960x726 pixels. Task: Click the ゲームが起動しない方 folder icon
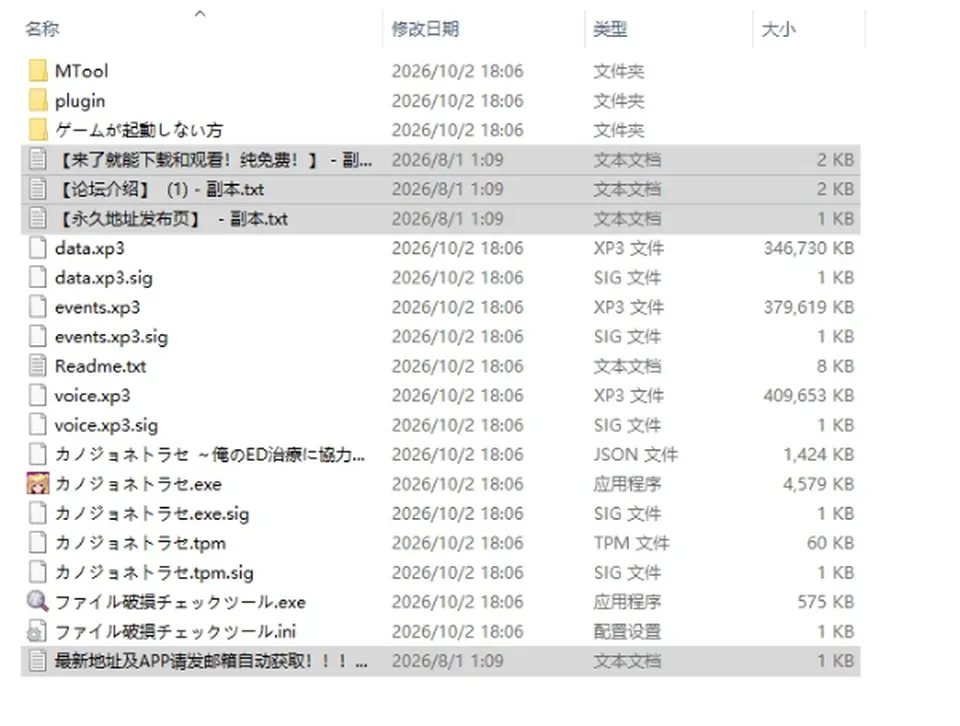pyautogui.click(x=38, y=130)
